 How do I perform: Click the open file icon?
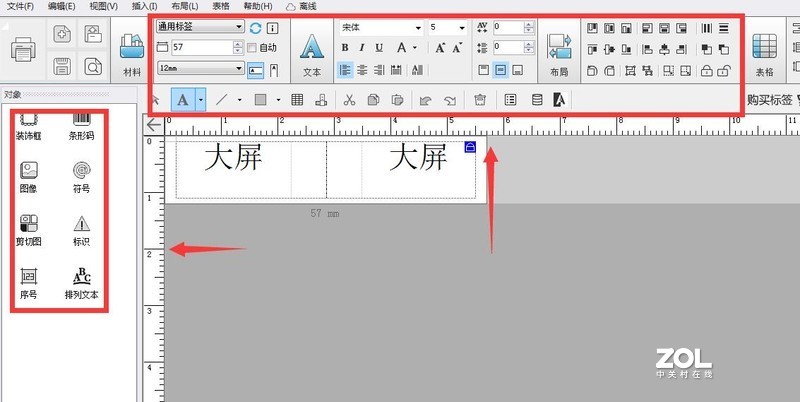[x=93, y=34]
